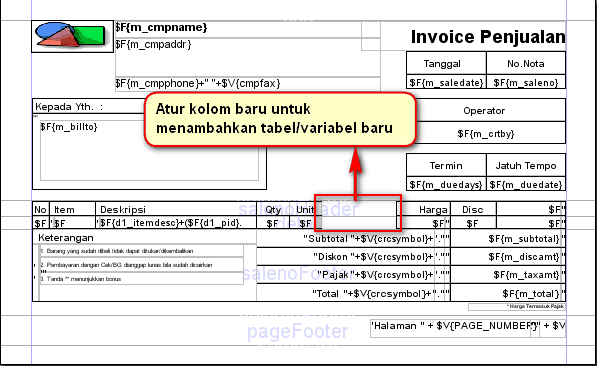Click the empty new column highlighted in red

(358, 216)
